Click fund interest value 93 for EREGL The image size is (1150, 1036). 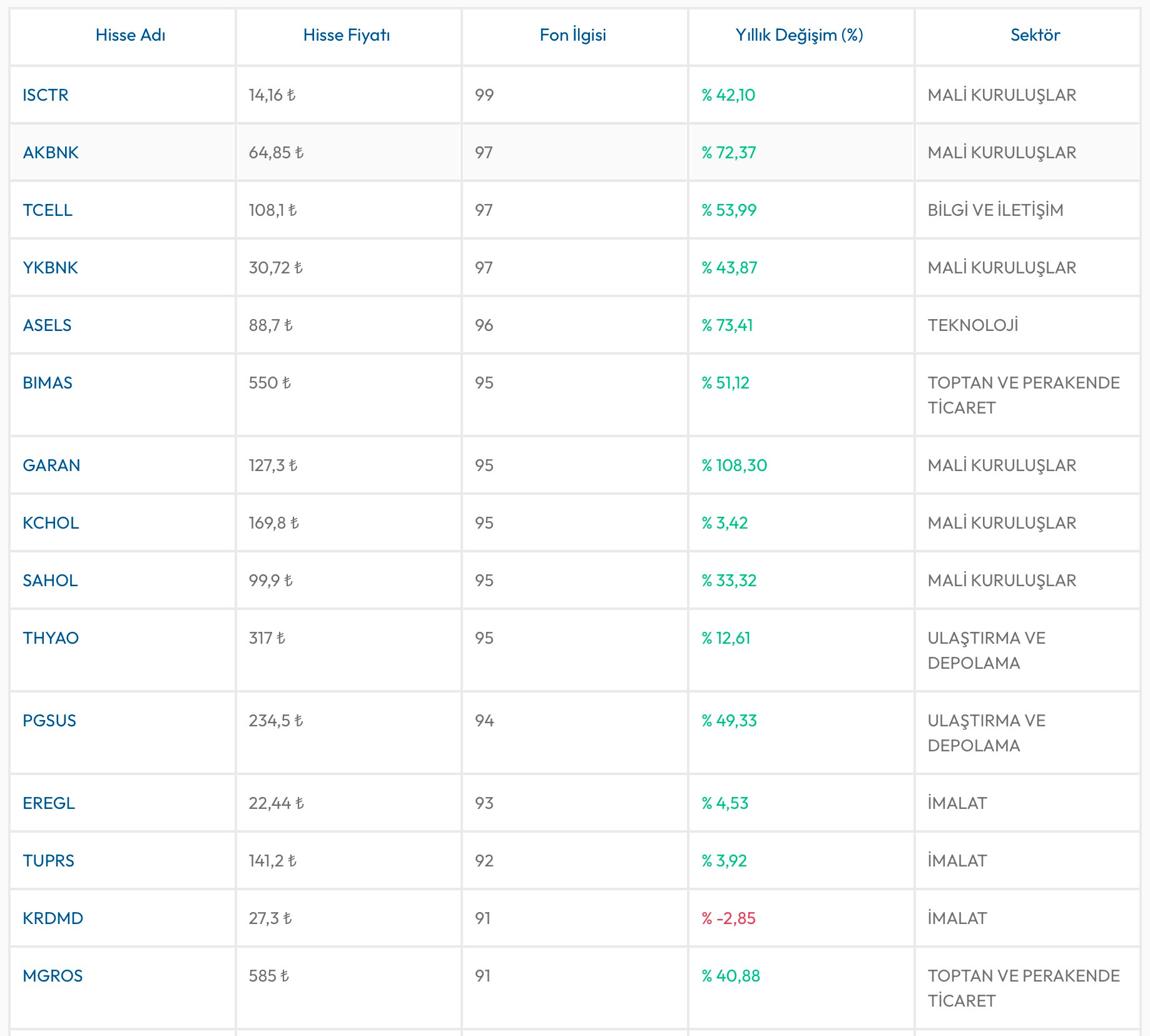(x=484, y=803)
